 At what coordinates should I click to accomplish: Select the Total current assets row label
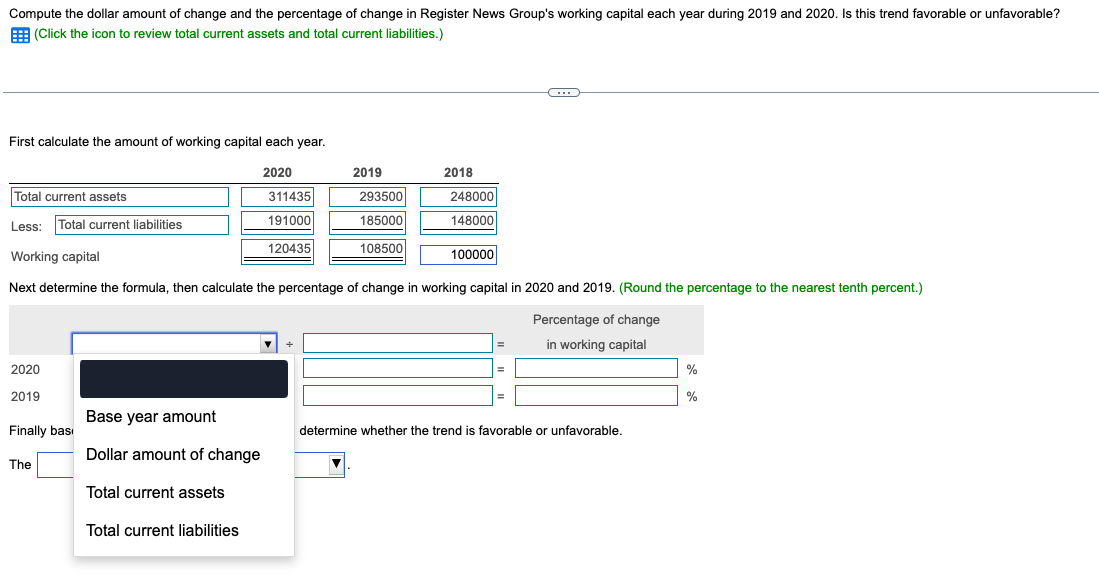120,196
